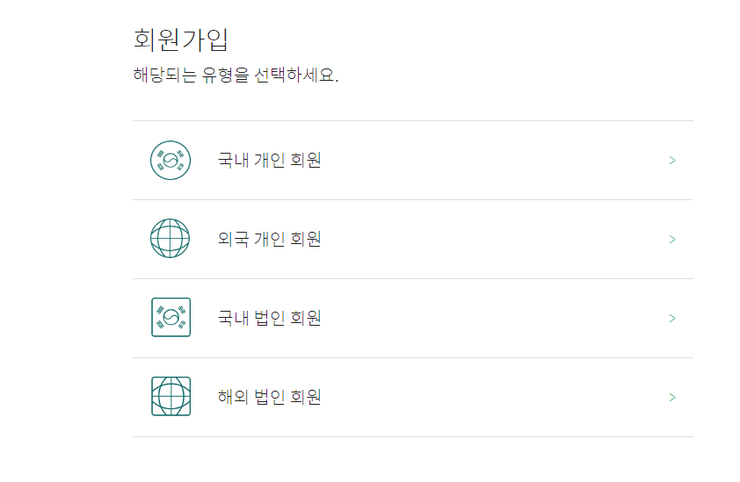Open the arrow next to 외국 개인 회원
The width and height of the screenshot is (740, 482).
(x=673, y=239)
